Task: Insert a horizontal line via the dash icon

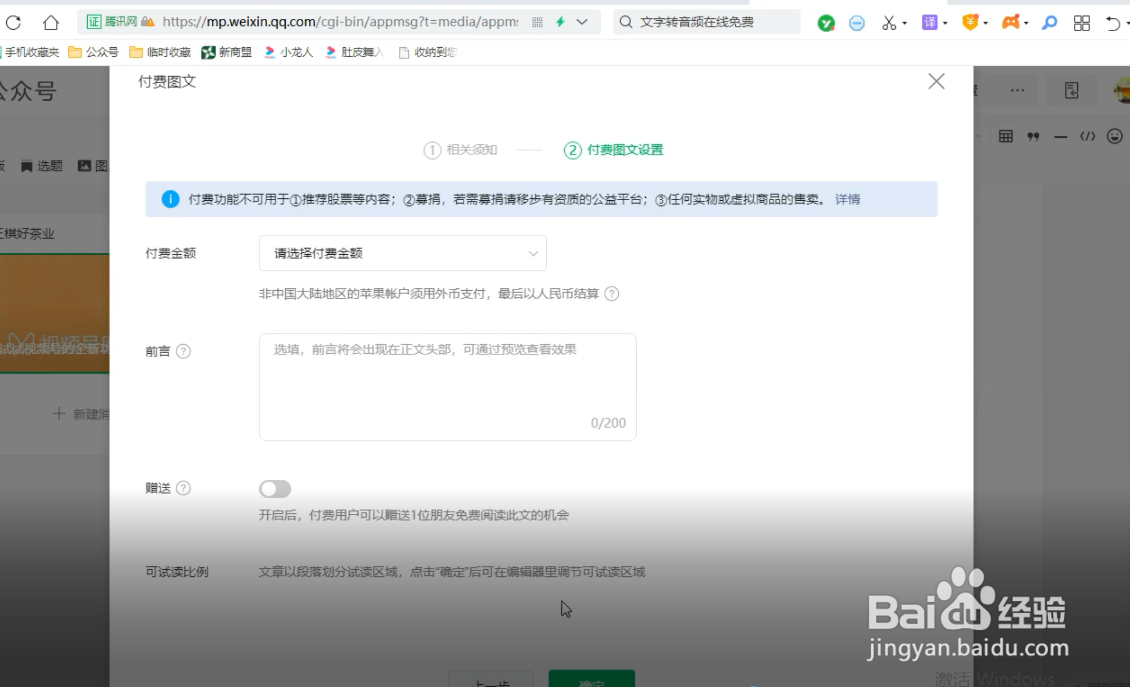Action: (x=1060, y=136)
